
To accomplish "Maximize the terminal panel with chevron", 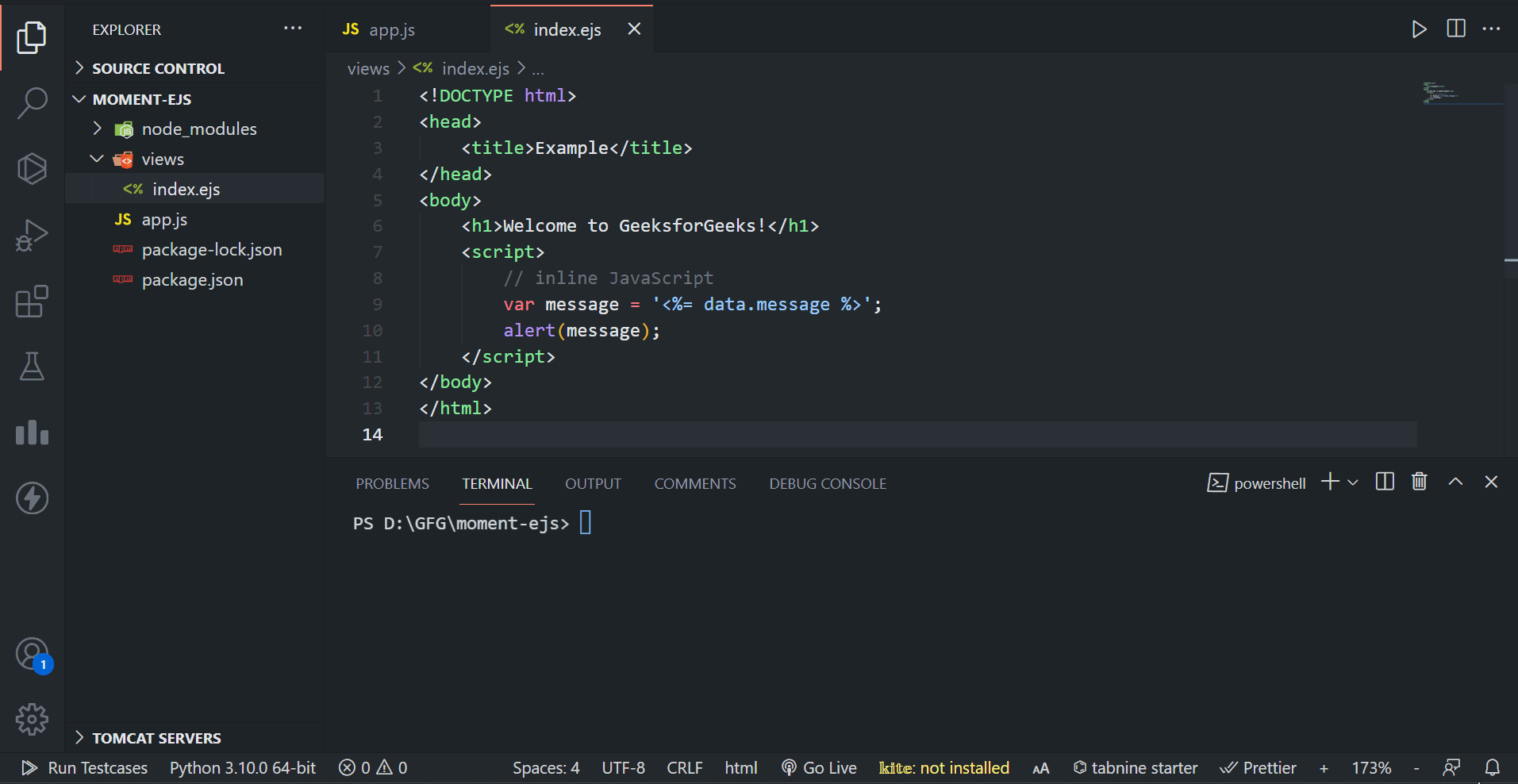I will [1455, 482].
